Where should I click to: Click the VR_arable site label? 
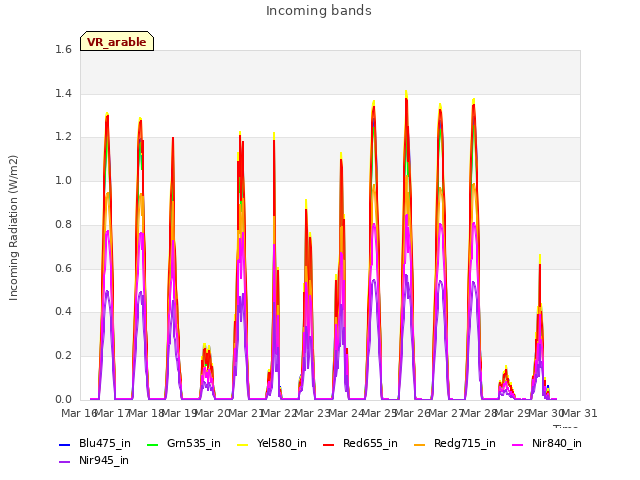(x=117, y=42)
